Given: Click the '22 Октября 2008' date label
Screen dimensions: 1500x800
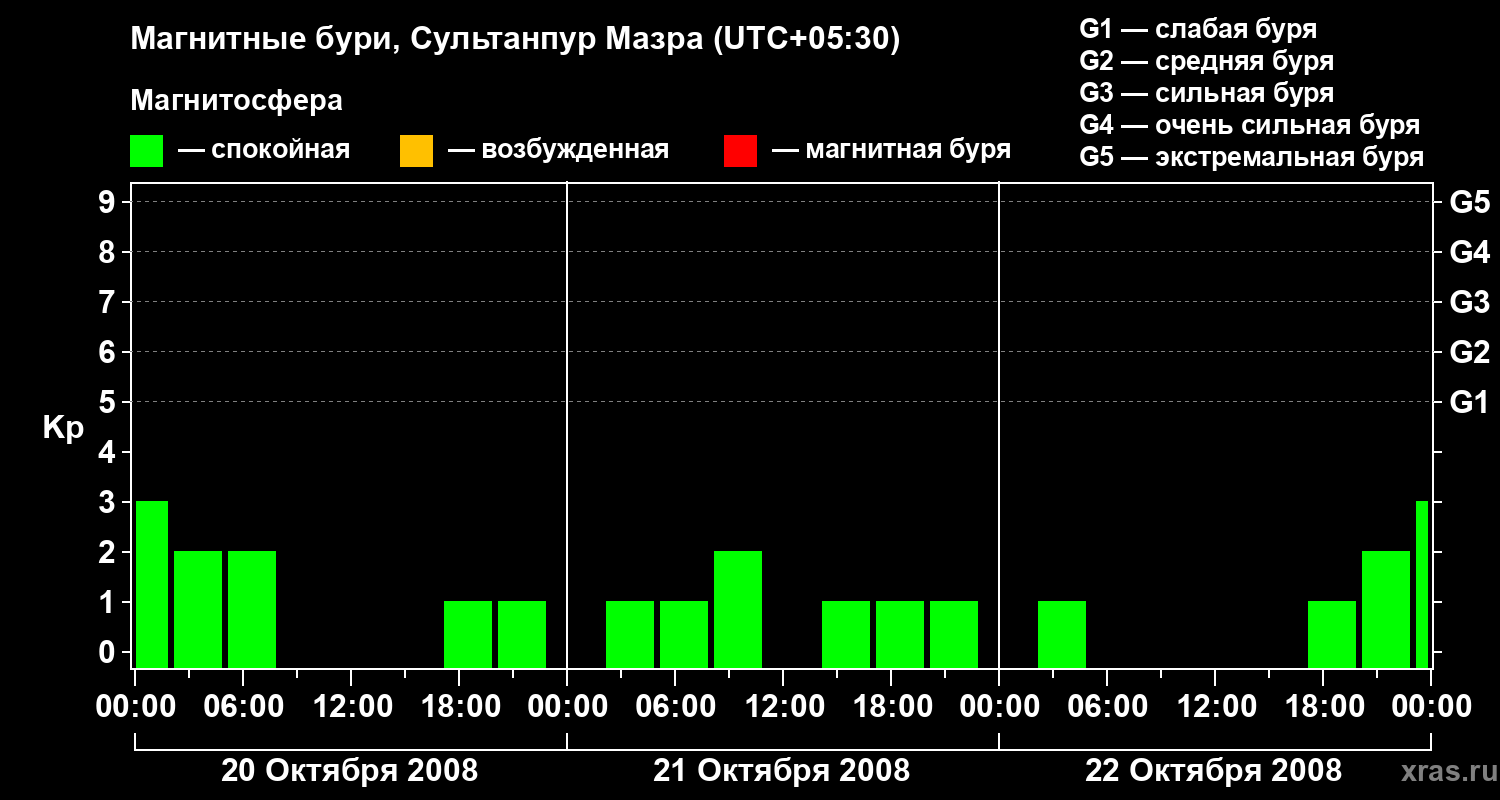Looking at the screenshot, I should point(1214,771).
